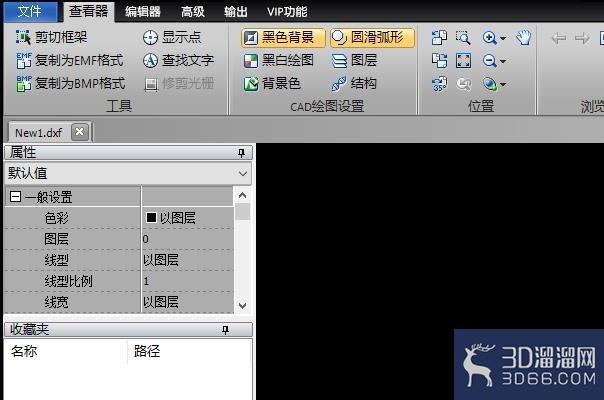Open the zoom out dropdown arrow
Viewport: 604px width, 400px height.
tap(503, 61)
